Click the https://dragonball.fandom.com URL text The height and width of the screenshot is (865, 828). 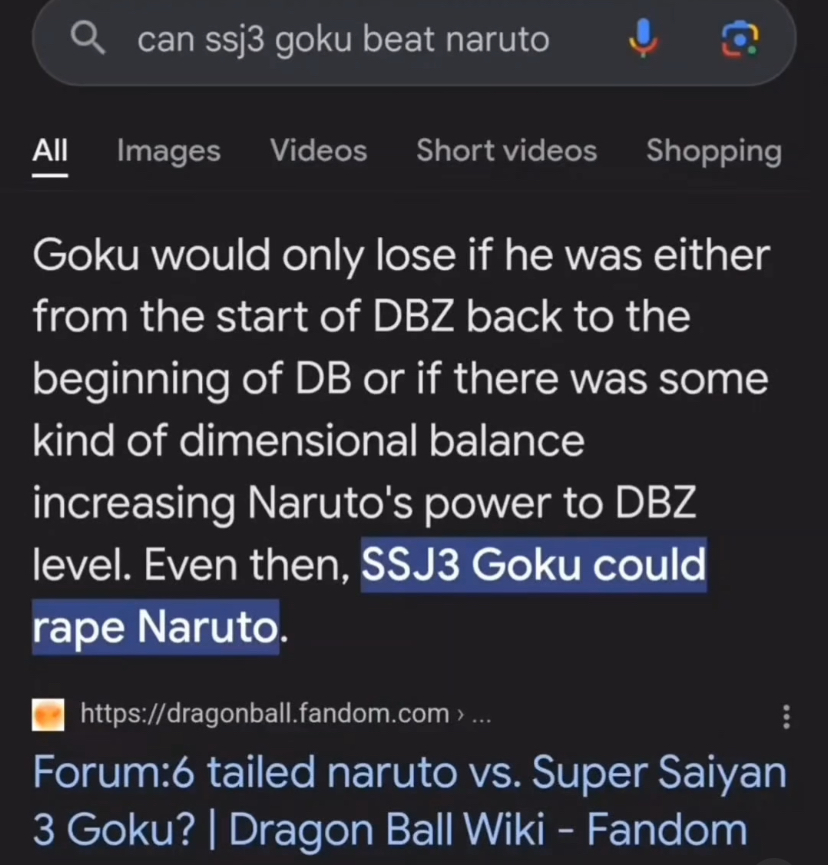coord(265,714)
